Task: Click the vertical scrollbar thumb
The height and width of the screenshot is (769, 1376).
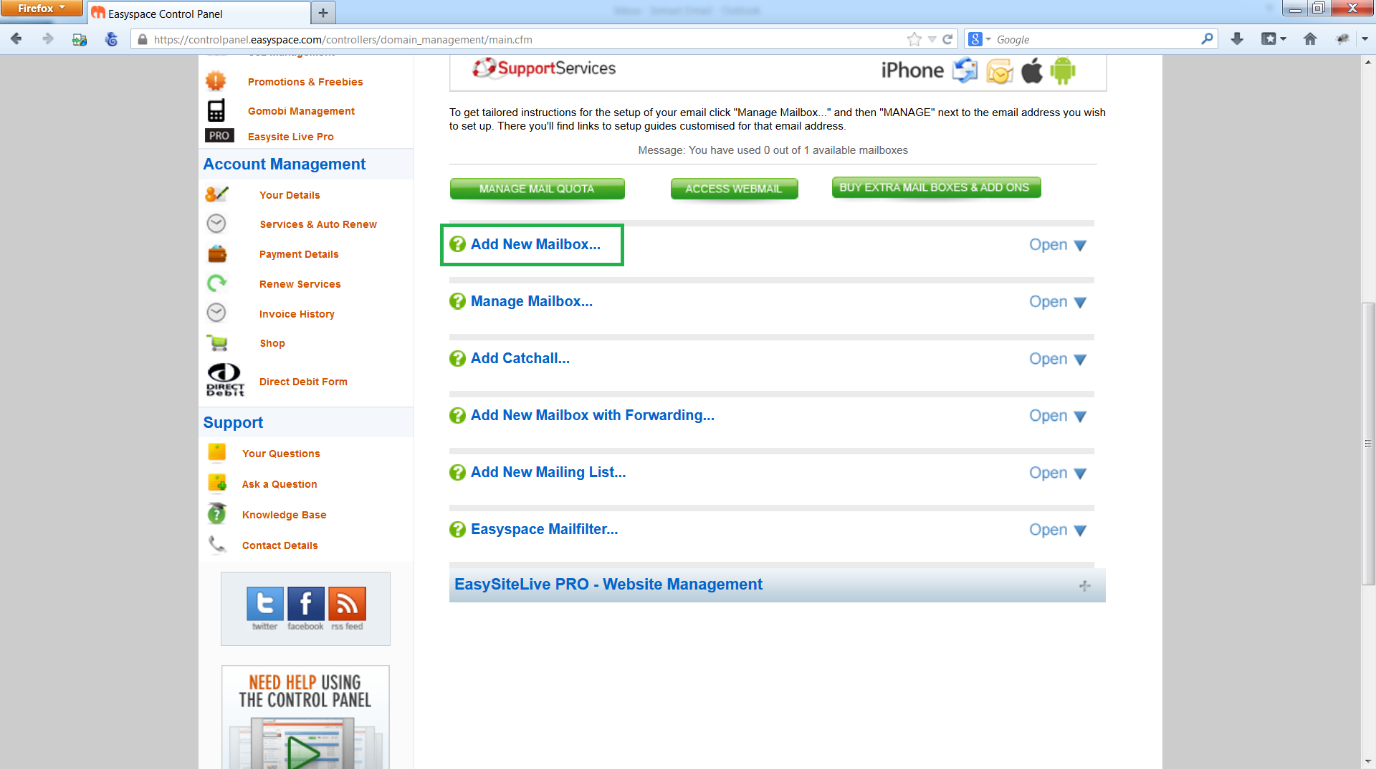Action: (1369, 443)
